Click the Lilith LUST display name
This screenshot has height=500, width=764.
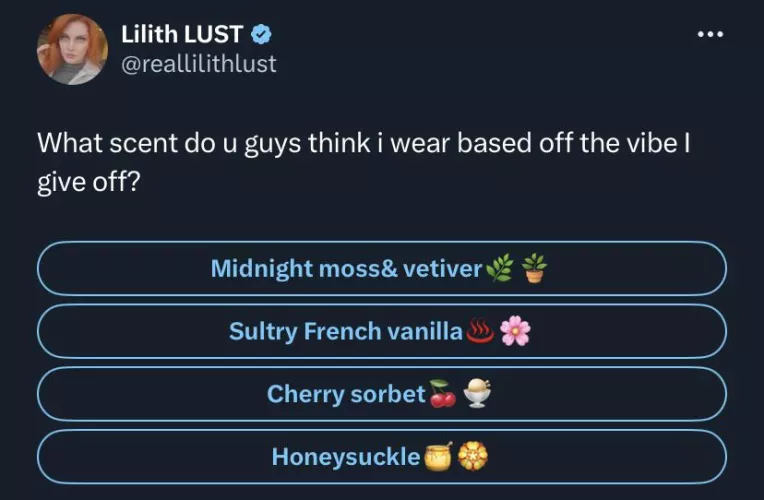click(182, 35)
